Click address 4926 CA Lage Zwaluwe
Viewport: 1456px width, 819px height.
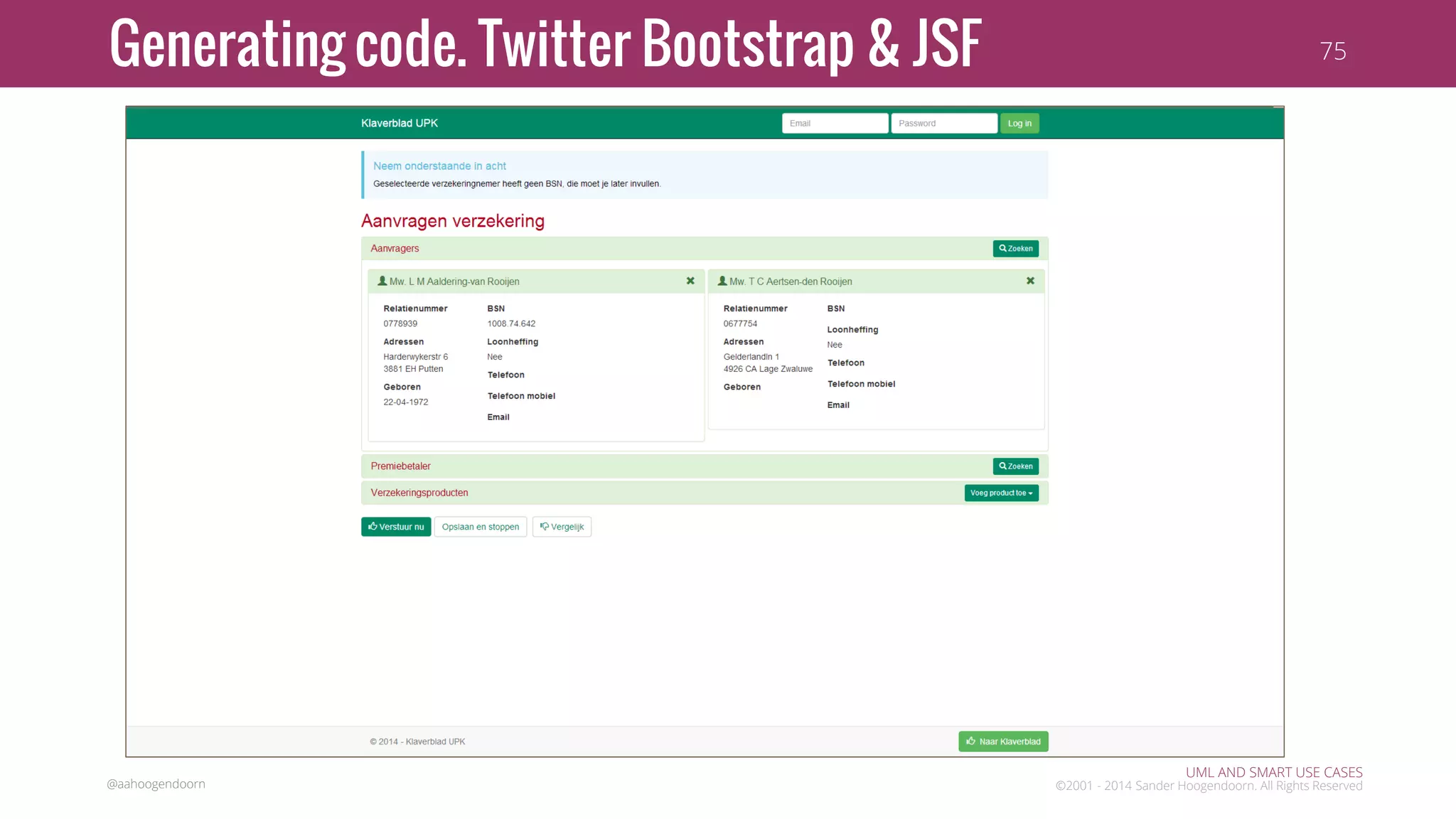tap(768, 369)
